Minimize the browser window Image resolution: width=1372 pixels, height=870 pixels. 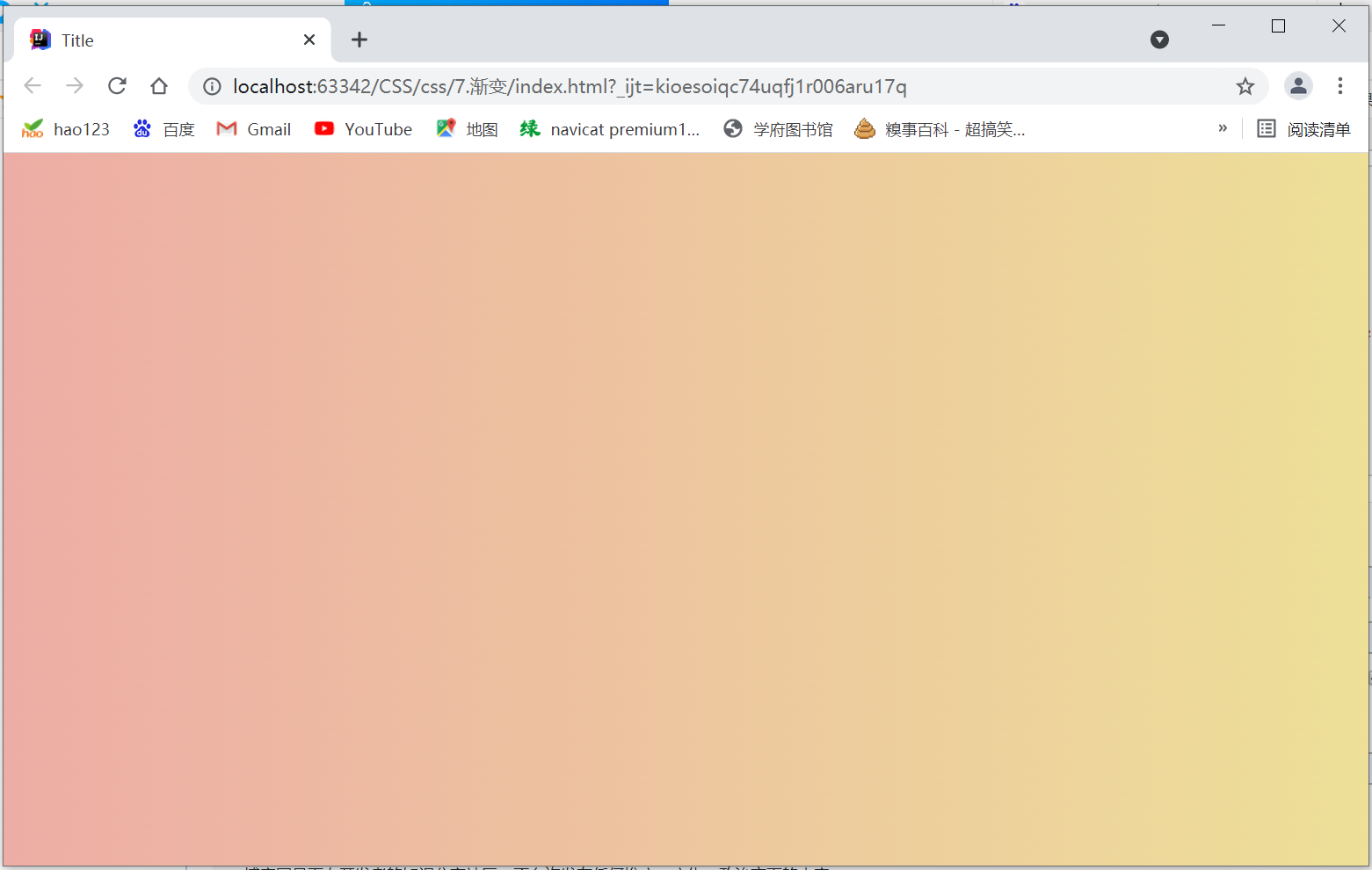(1218, 25)
